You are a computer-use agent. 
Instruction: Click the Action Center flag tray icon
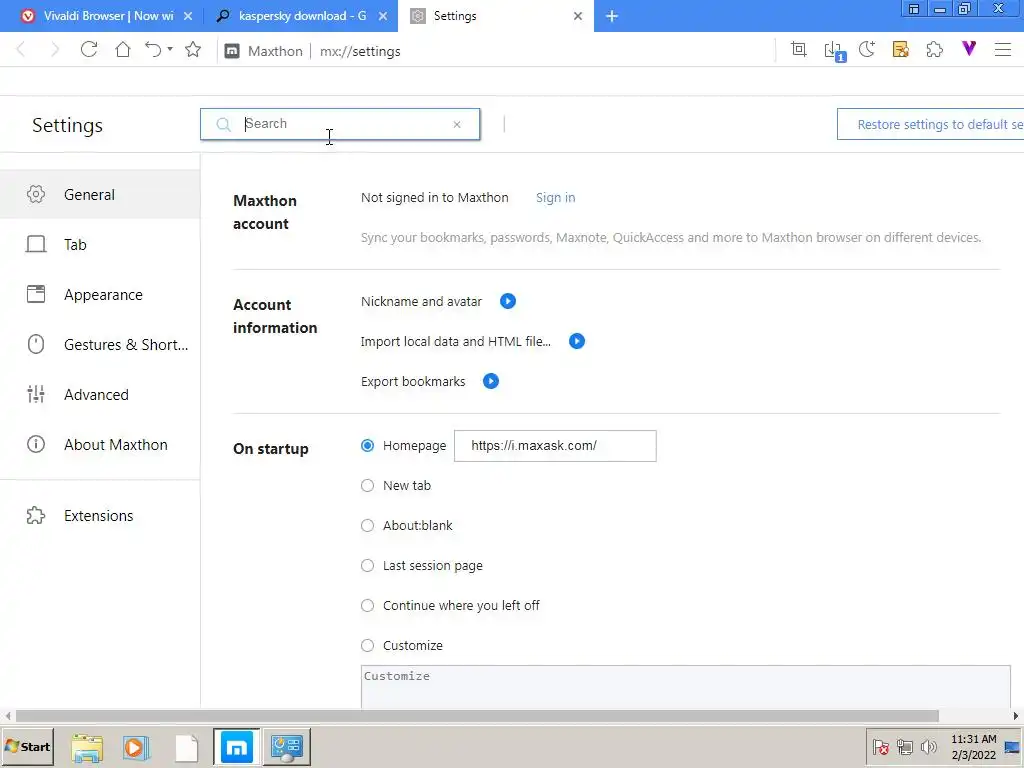point(880,747)
